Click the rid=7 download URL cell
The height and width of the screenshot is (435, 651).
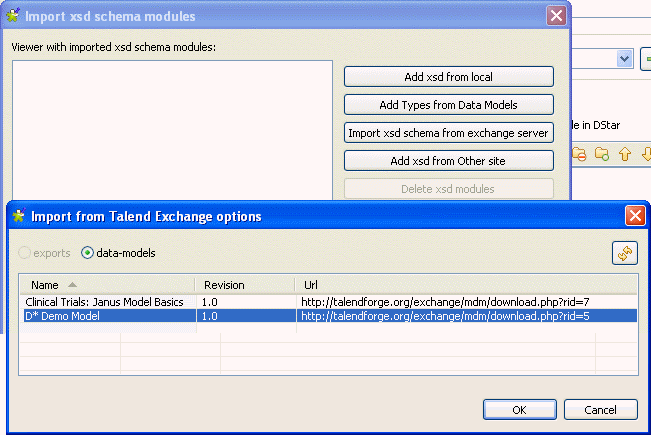point(467,302)
